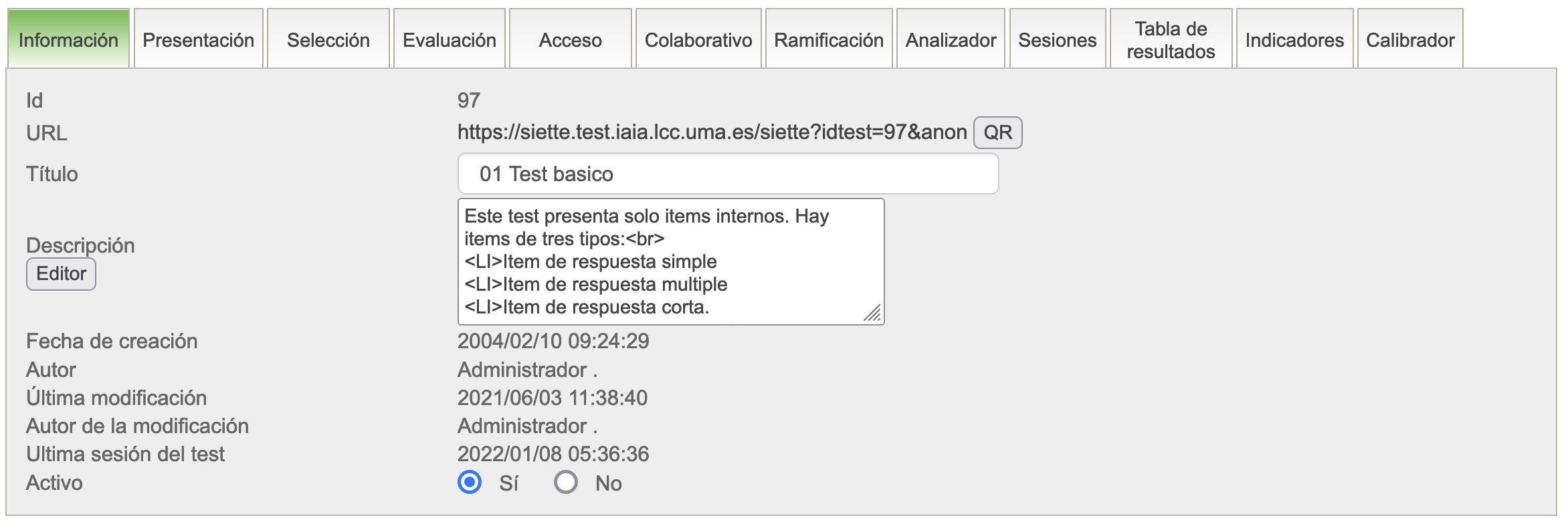
Task: Click the Título text field
Action: point(728,174)
